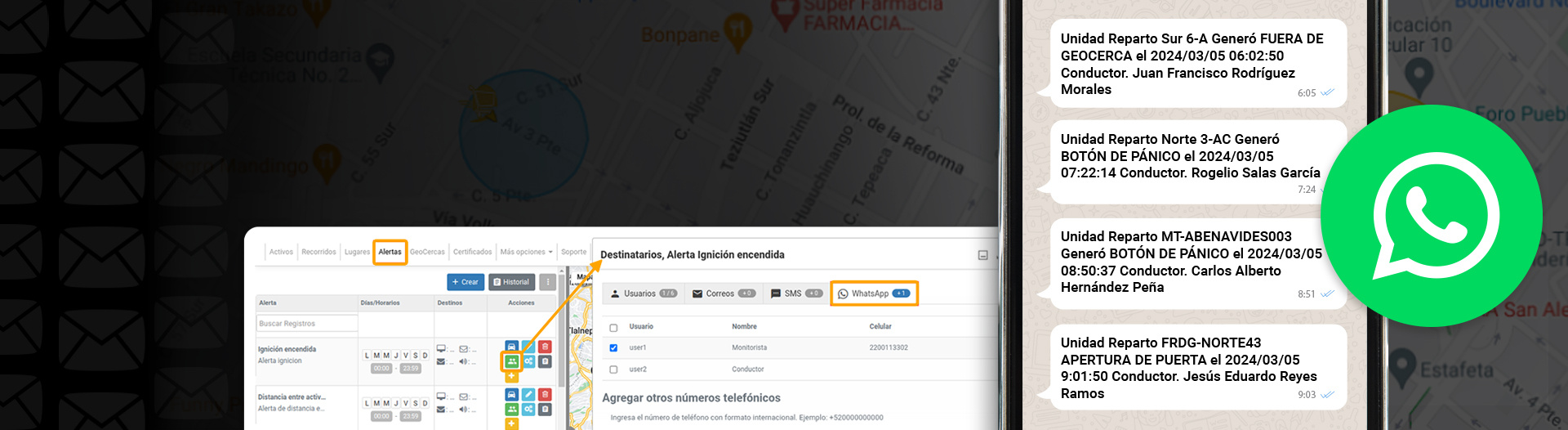Open settings gears for Distancia entre activos
The image size is (1568, 430).
[528, 409]
